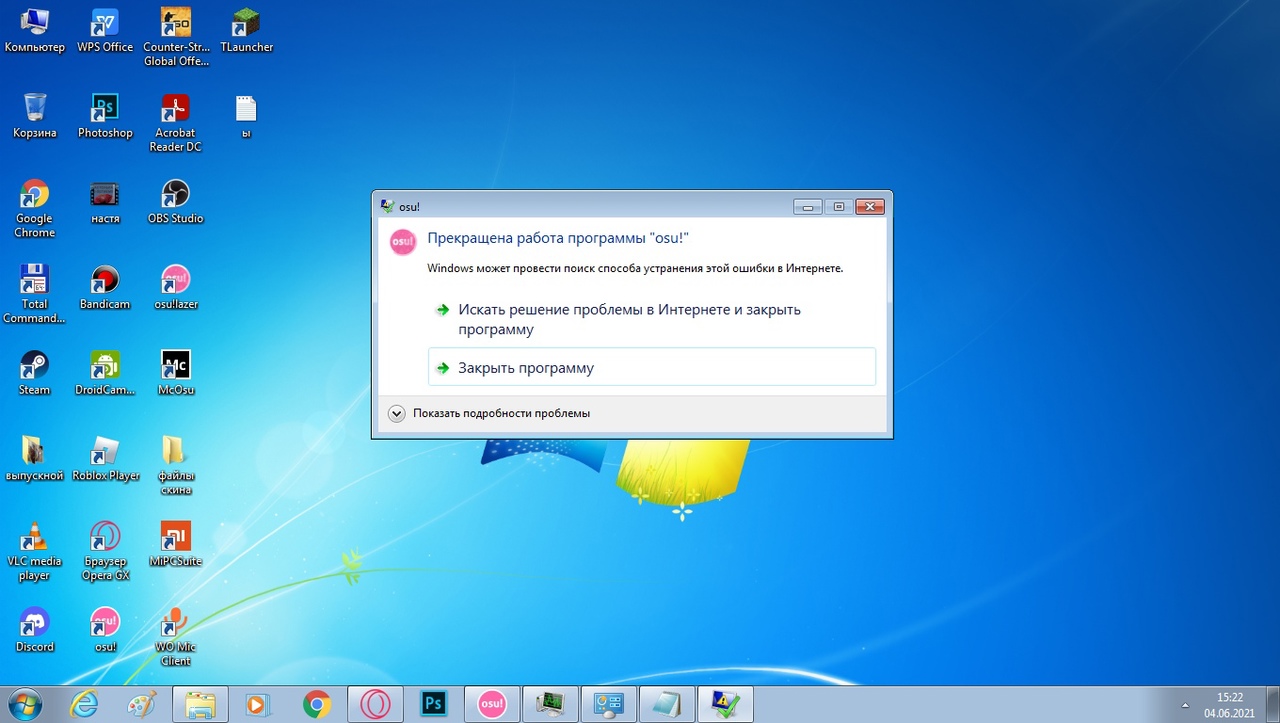Launch the osu! desktop shortcut
The width and height of the screenshot is (1280, 723).
(105, 630)
